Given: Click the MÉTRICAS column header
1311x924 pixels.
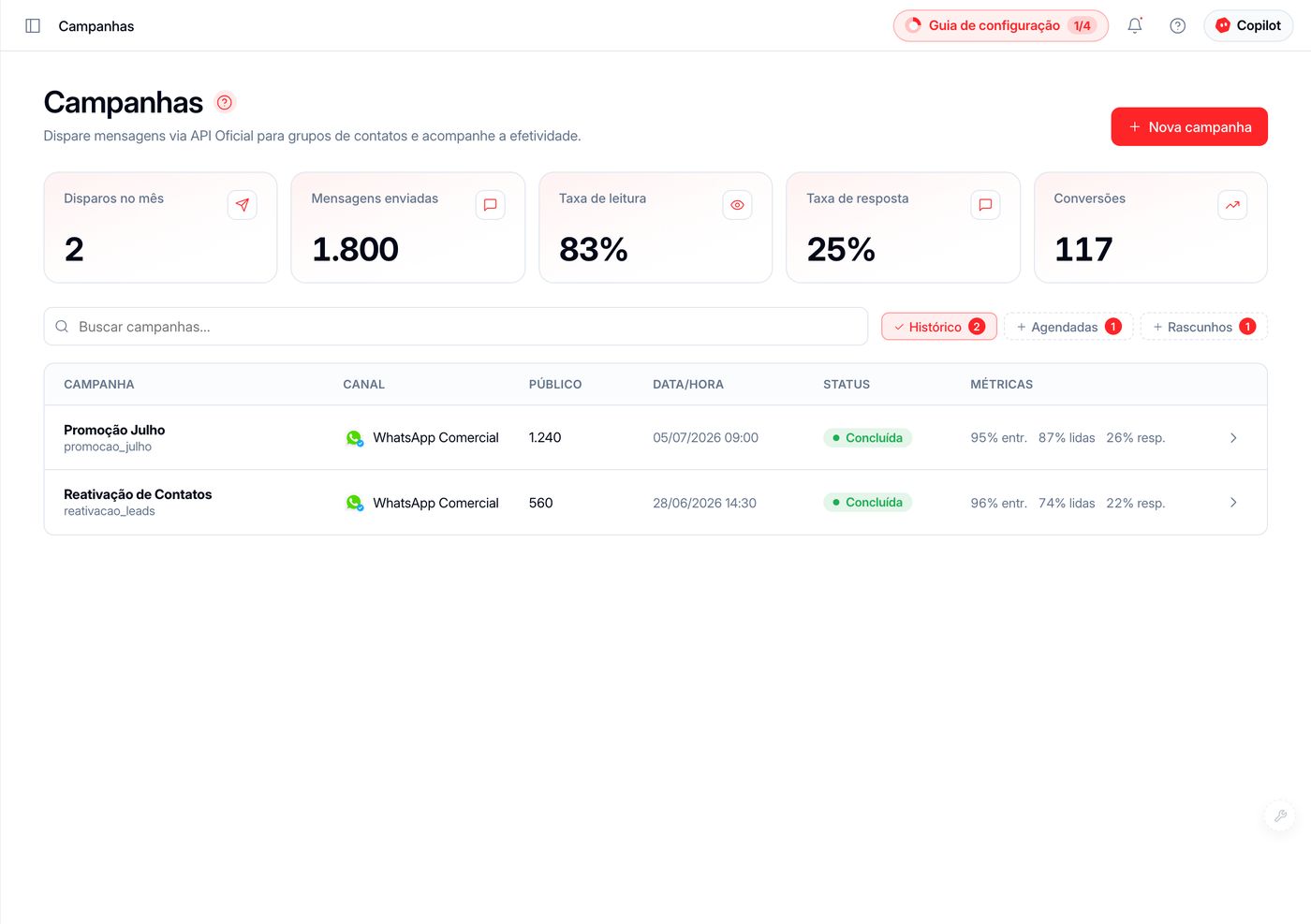Looking at the screenshot, I should [1002, 385].
